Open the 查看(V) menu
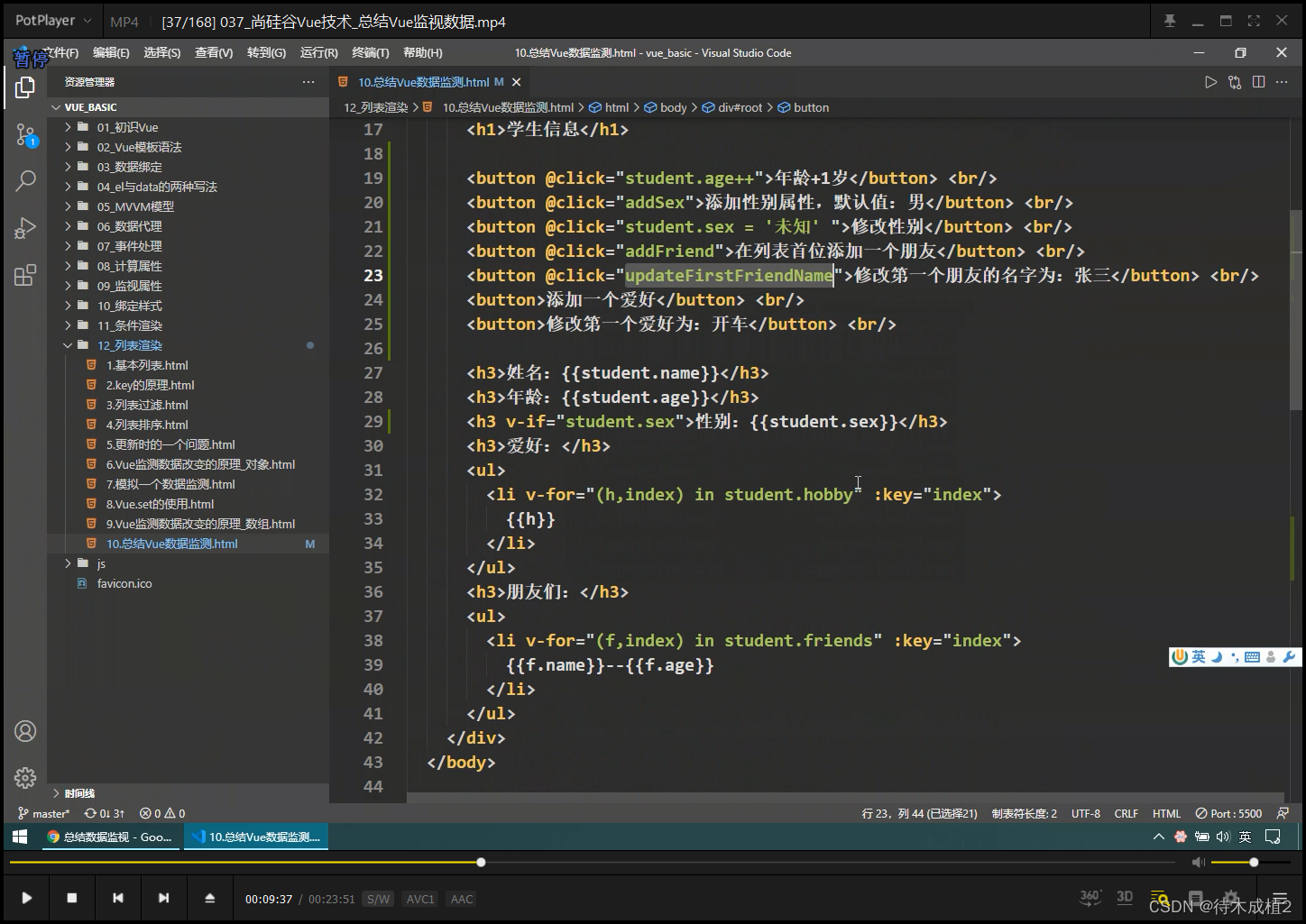The height and width of the screenshot is (924, 1306). pyautogui.click(x=214, y=53)
